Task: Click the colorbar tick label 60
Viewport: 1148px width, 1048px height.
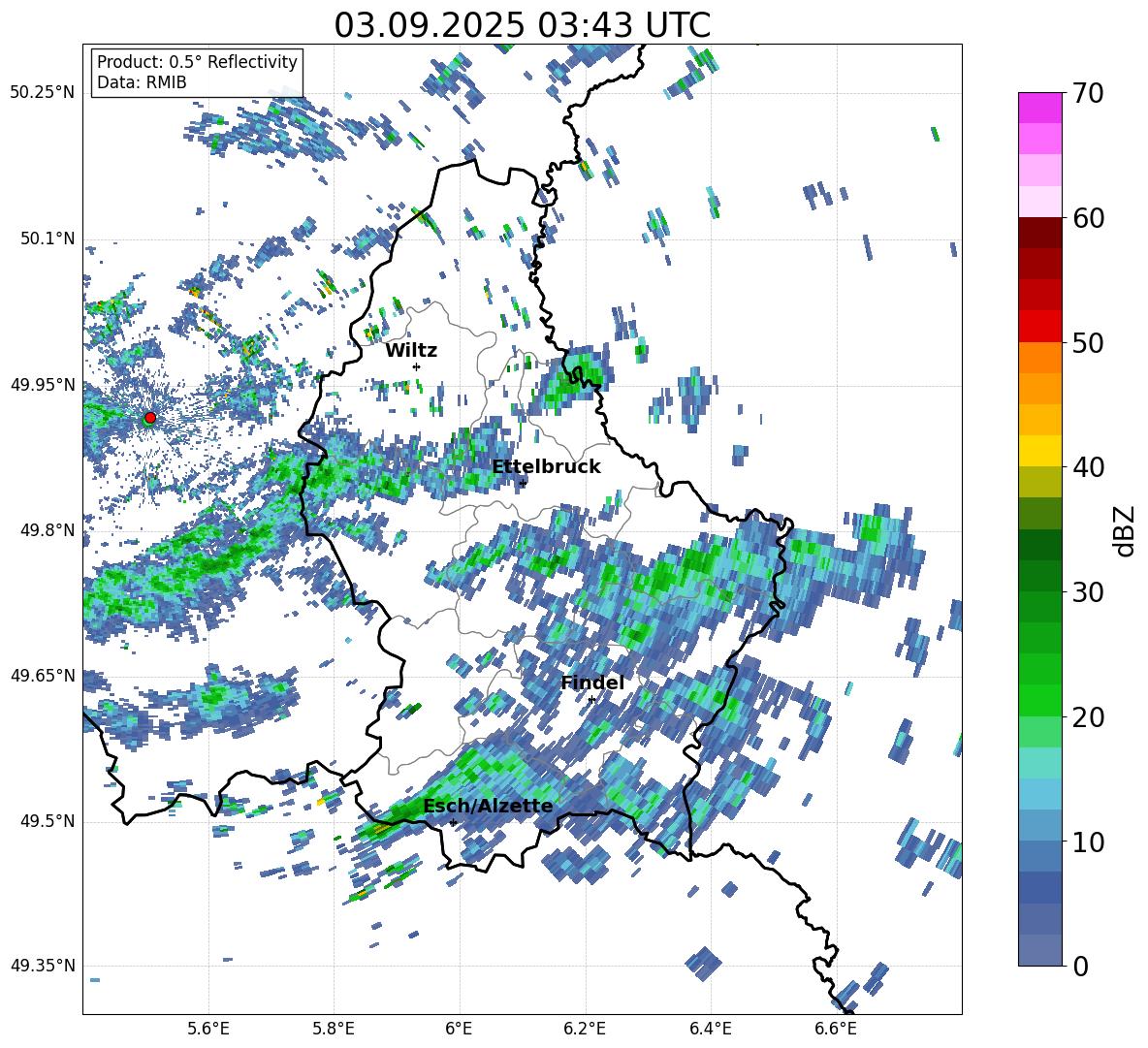Action: (1087, 218)
